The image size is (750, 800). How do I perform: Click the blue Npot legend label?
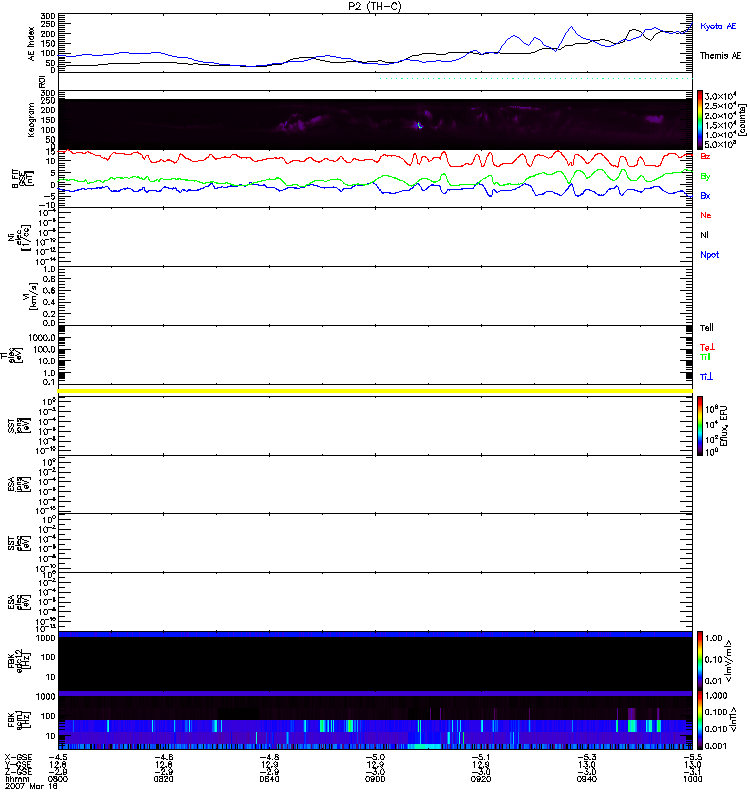[x=709, y=255]
